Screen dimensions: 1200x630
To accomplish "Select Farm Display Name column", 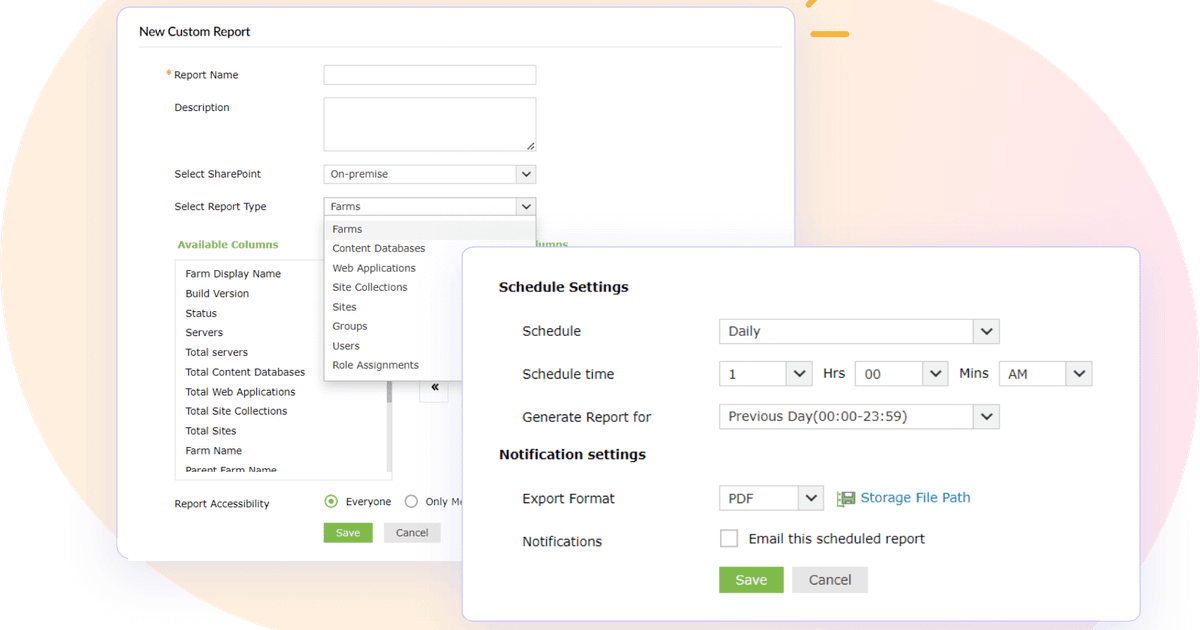I will pyautogui.click(x=233, y=274).
